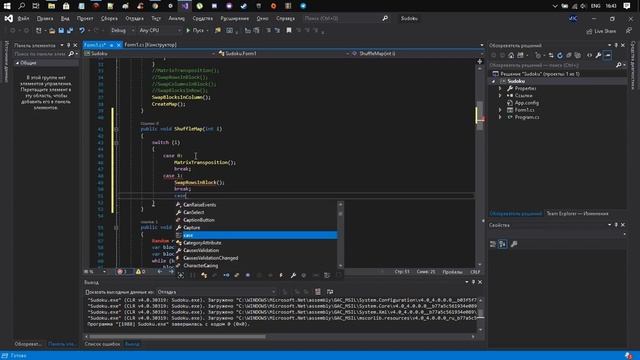Pin the Toolbox panel
640x360 pixels.
(69, 45)
